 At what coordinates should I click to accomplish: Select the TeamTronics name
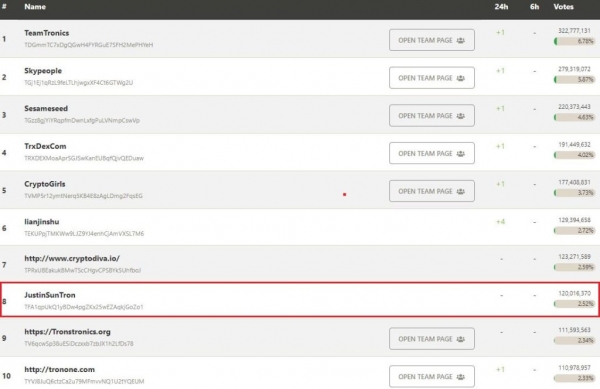[x=47, y=33]
